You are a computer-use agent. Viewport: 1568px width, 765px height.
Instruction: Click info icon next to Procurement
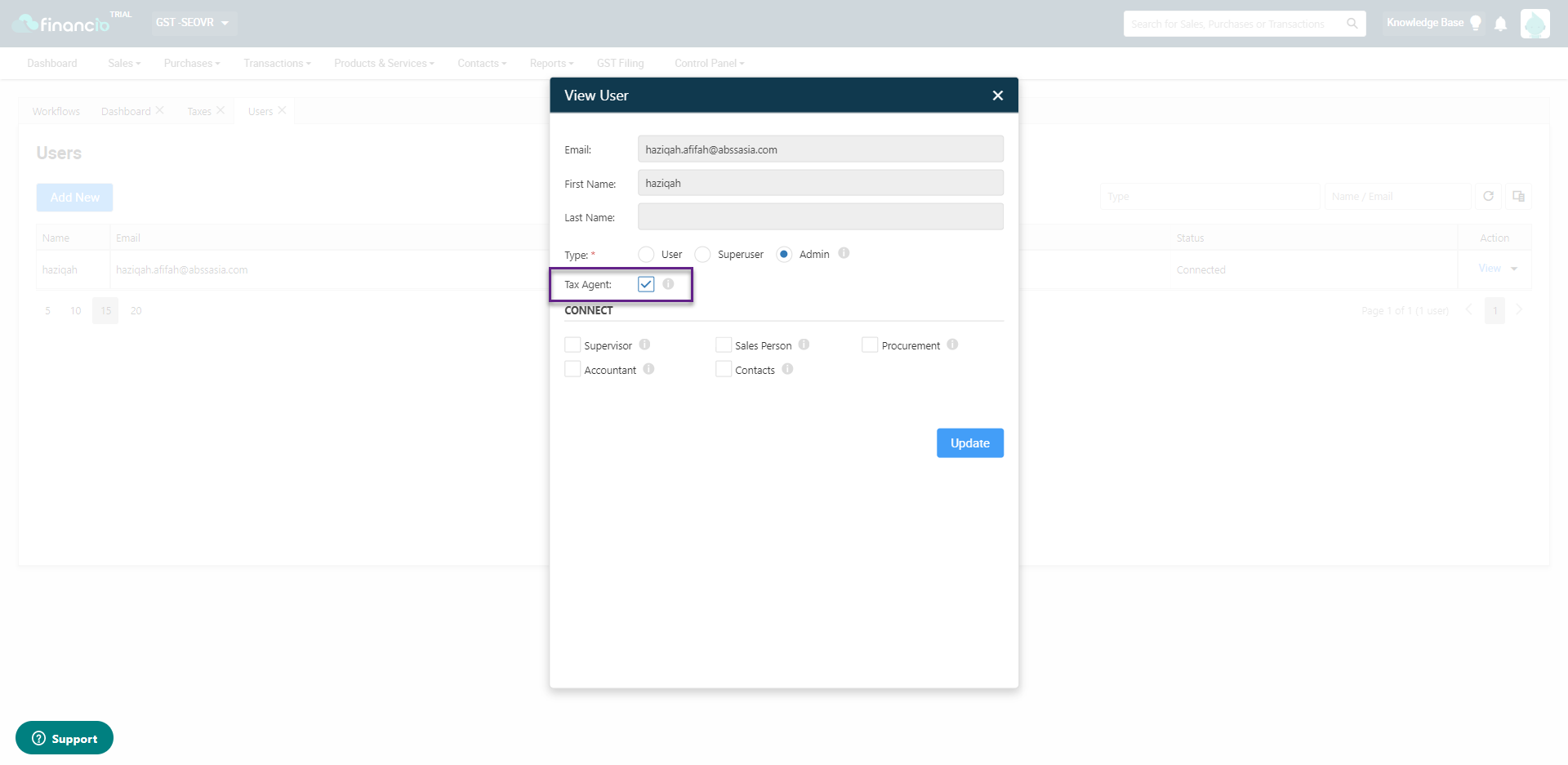tap(952, 345)
